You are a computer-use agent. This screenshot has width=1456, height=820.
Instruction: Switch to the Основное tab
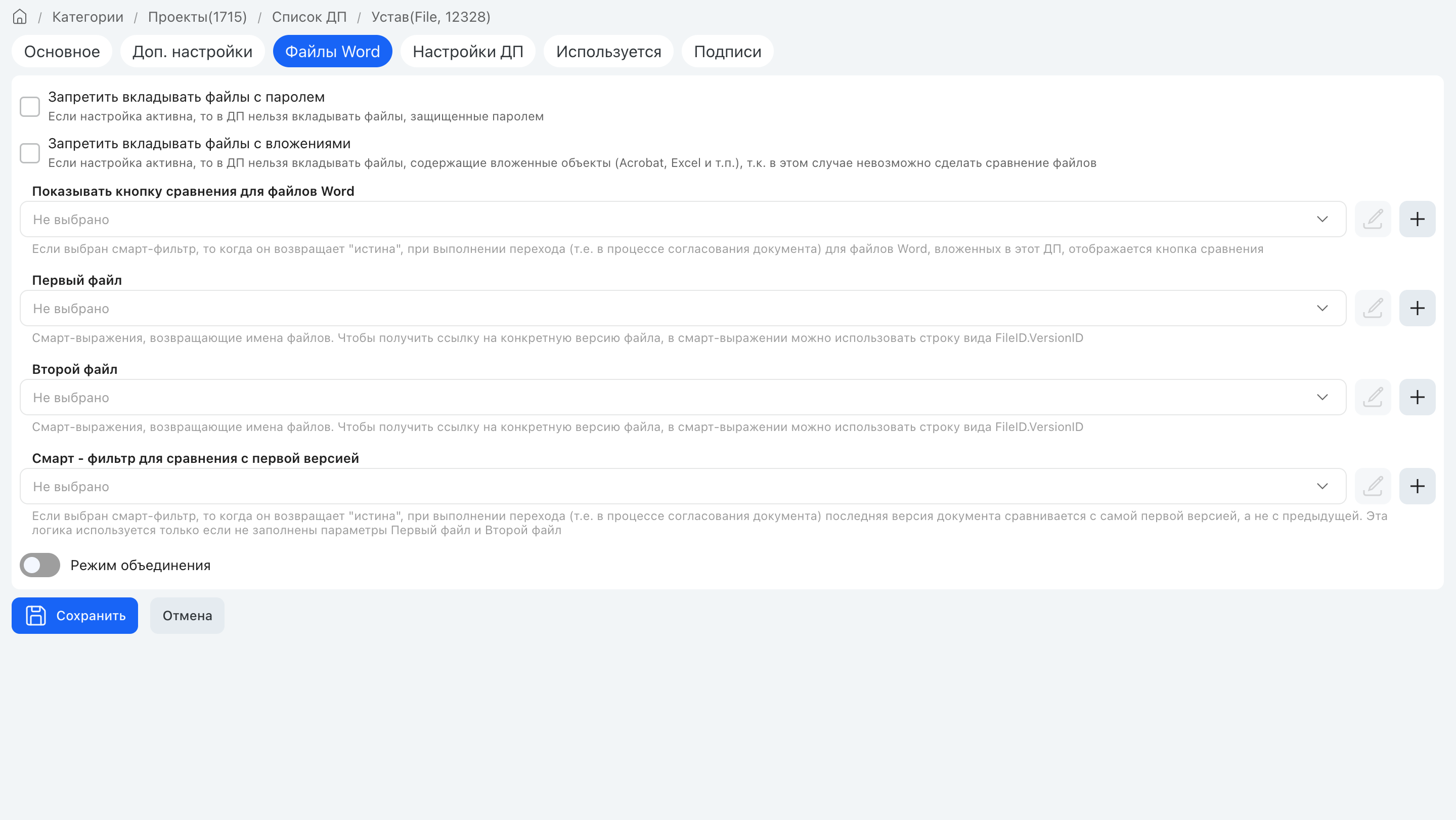(62, 52)
